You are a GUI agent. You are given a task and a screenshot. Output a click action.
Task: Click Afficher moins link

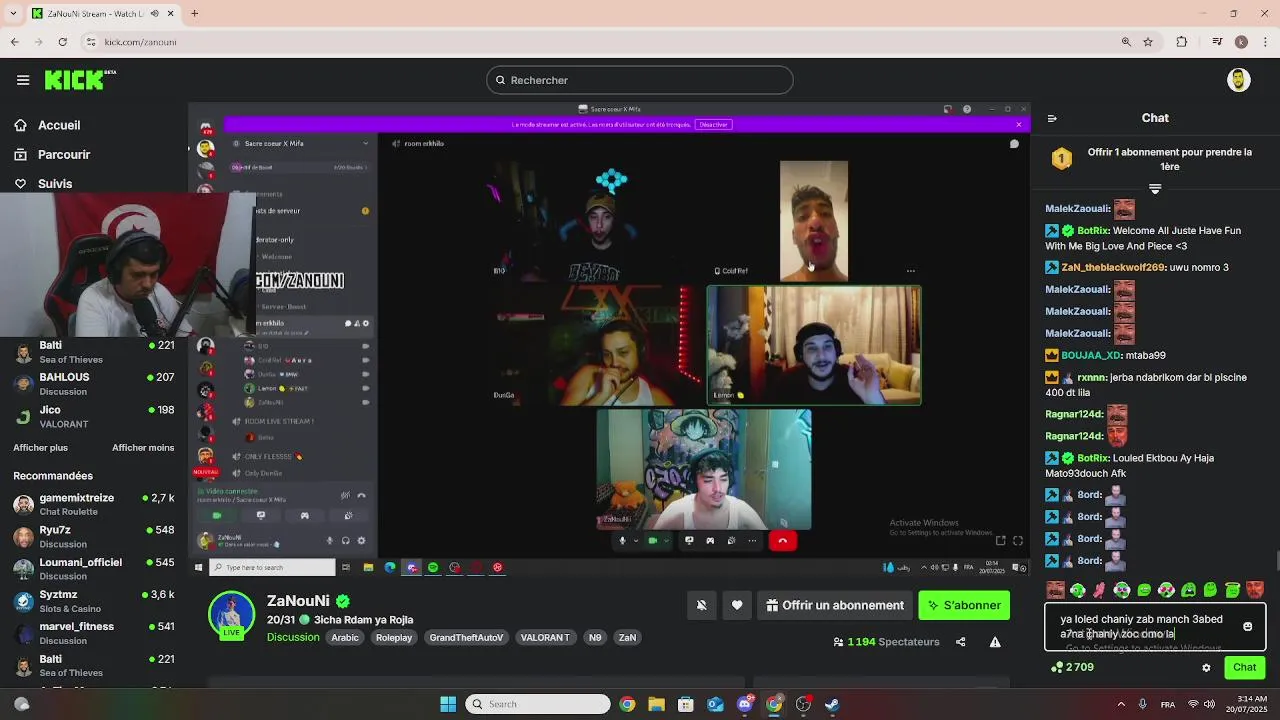coord(143,448)
